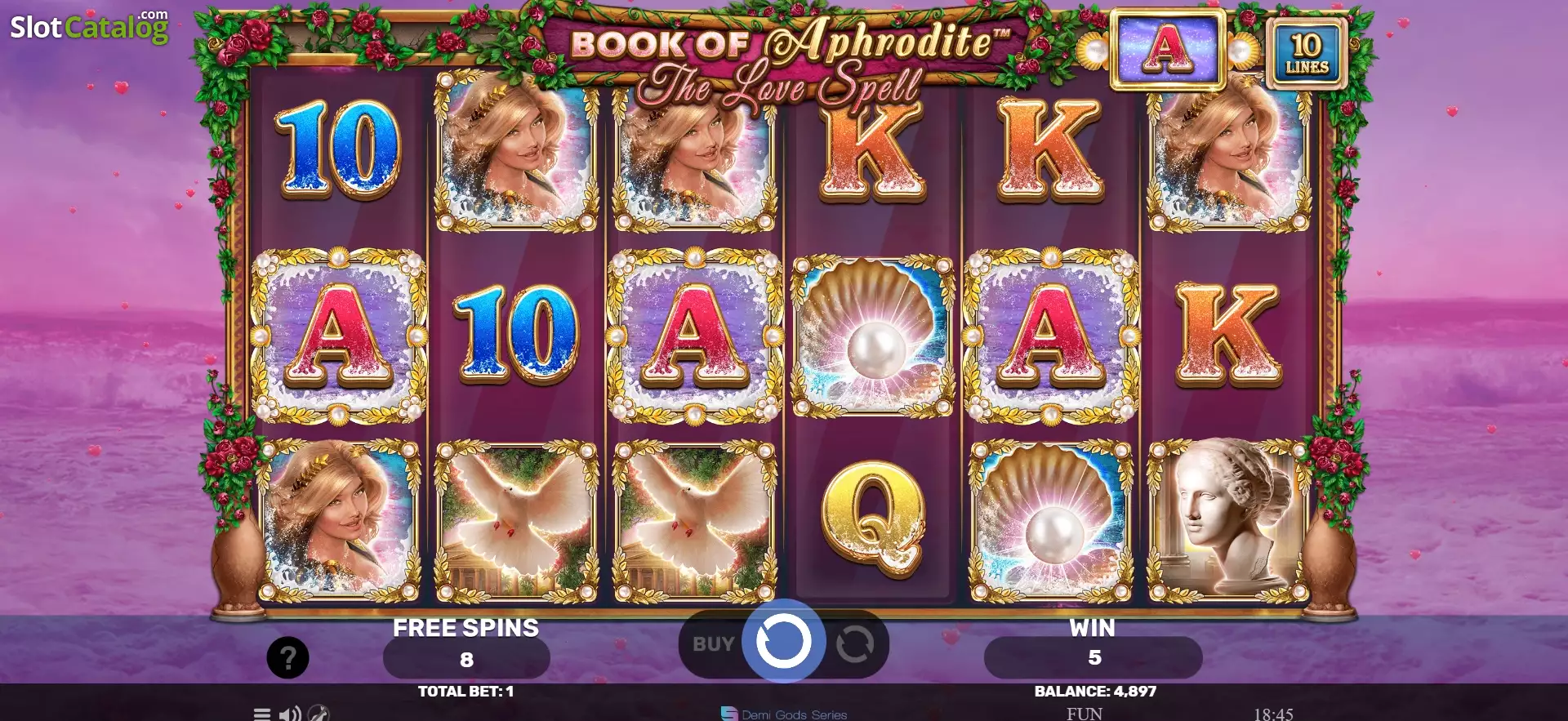Image resolution: width=1568 pixels, height=721 pixels.
Task: Open the hamburger menu icon
Action: click(x=261, y=714)
